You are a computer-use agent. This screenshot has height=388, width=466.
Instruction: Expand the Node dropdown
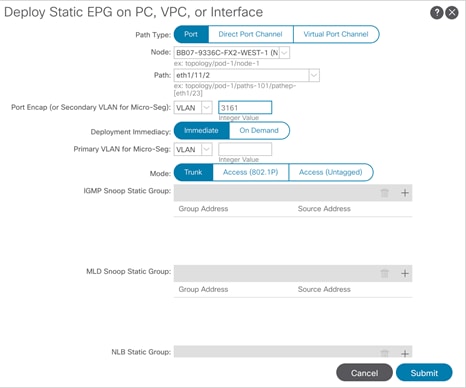(x=284, y=53)
